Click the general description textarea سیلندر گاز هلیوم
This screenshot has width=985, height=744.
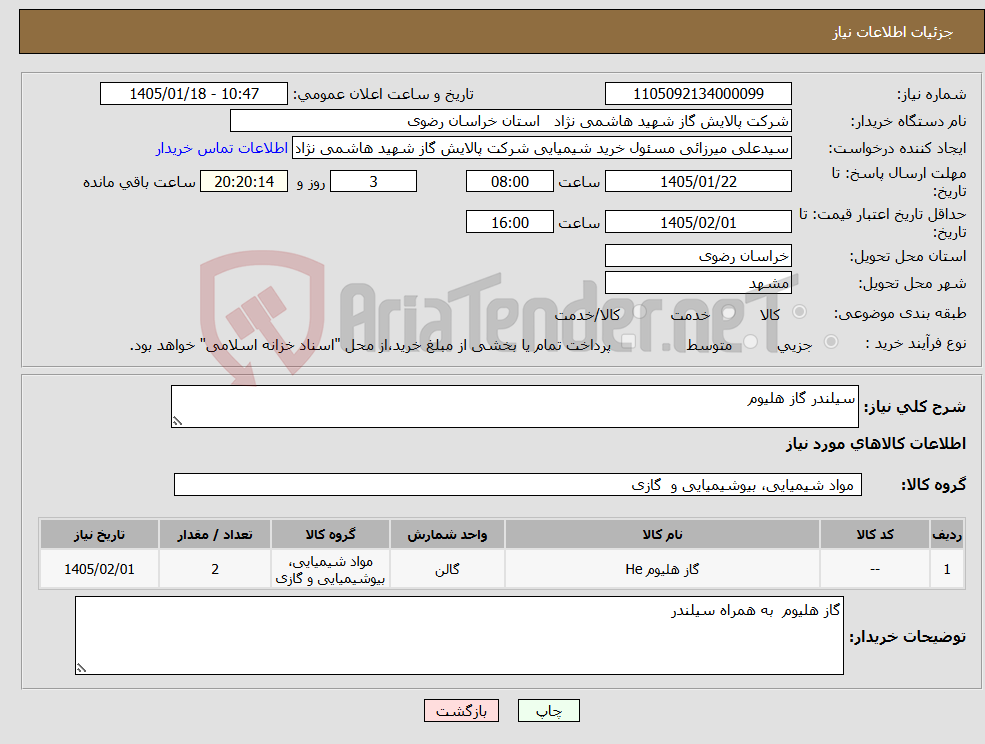pos(514,407)
